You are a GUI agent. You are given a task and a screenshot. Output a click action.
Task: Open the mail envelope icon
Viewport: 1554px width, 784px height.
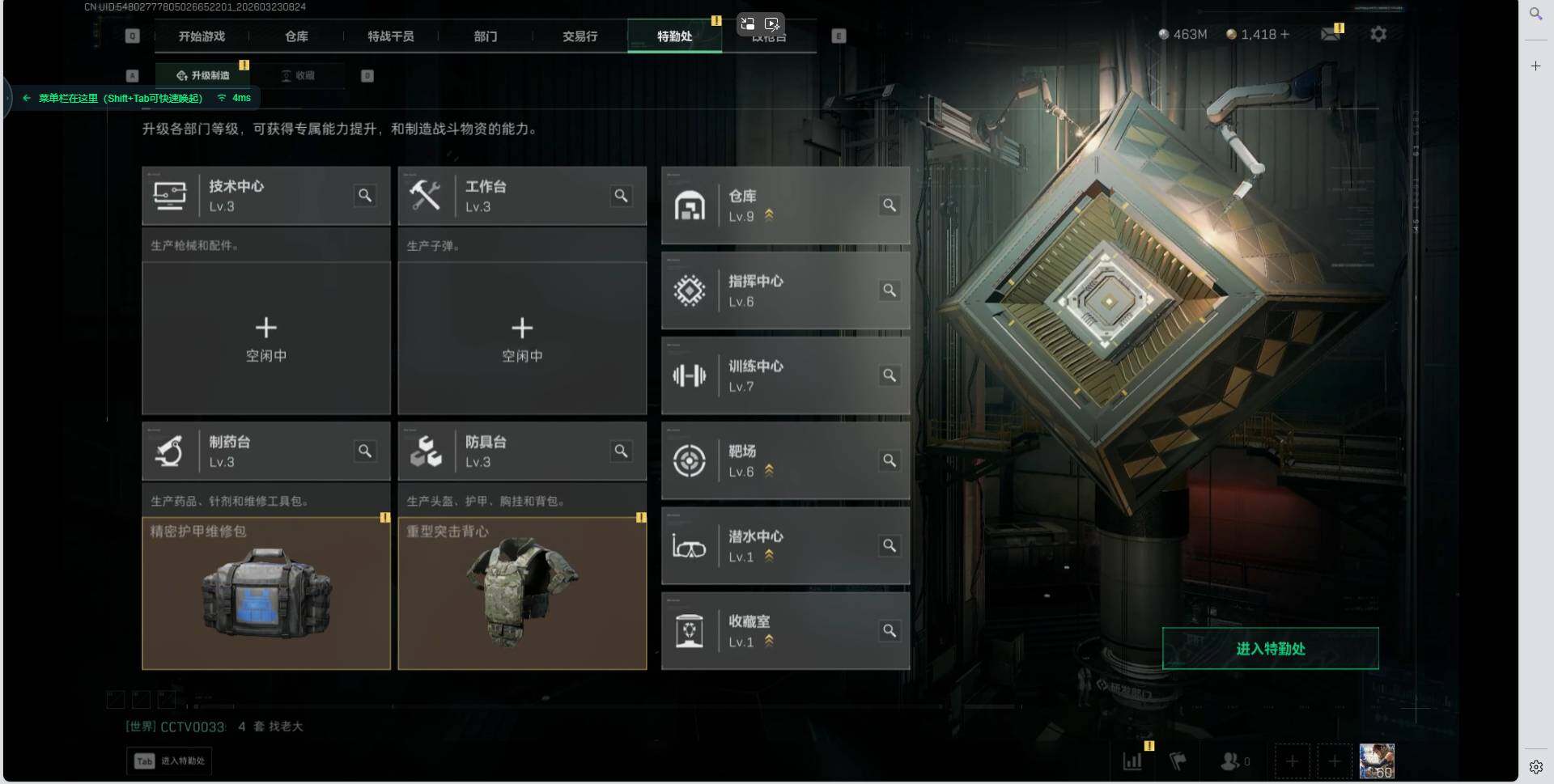1330,34
